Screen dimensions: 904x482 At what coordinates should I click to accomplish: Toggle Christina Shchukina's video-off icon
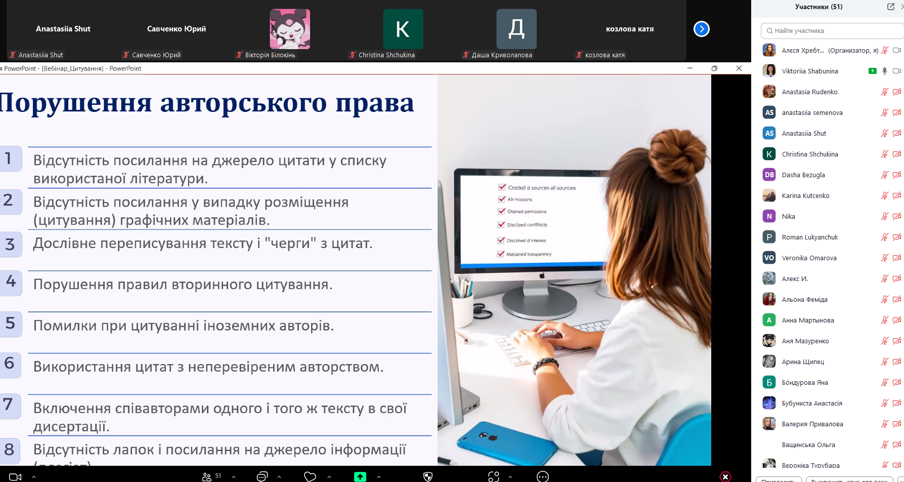click(897, 154)
